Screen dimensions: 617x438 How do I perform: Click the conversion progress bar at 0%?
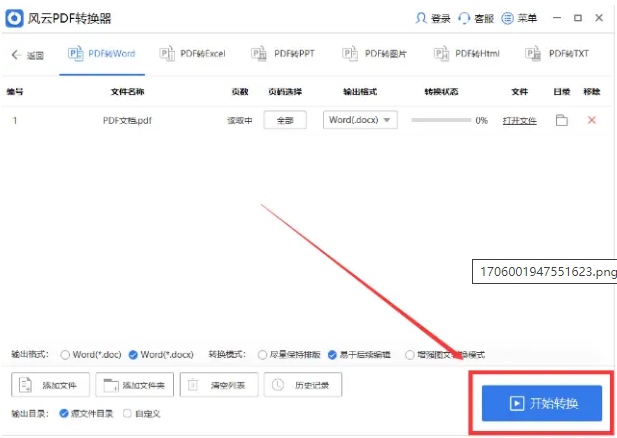(441, 120)
